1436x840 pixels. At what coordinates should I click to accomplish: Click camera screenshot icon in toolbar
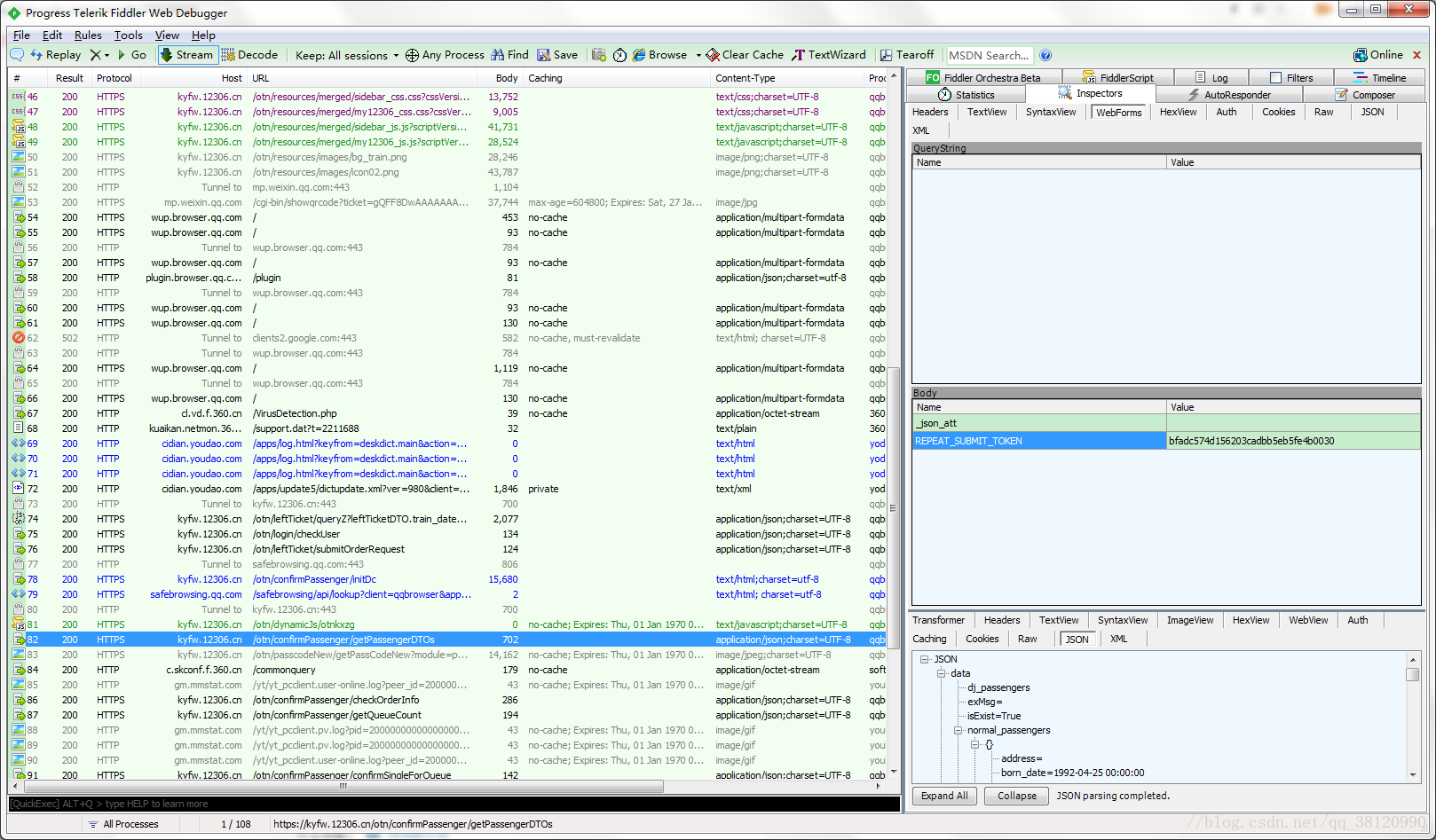tap(599, 55)
